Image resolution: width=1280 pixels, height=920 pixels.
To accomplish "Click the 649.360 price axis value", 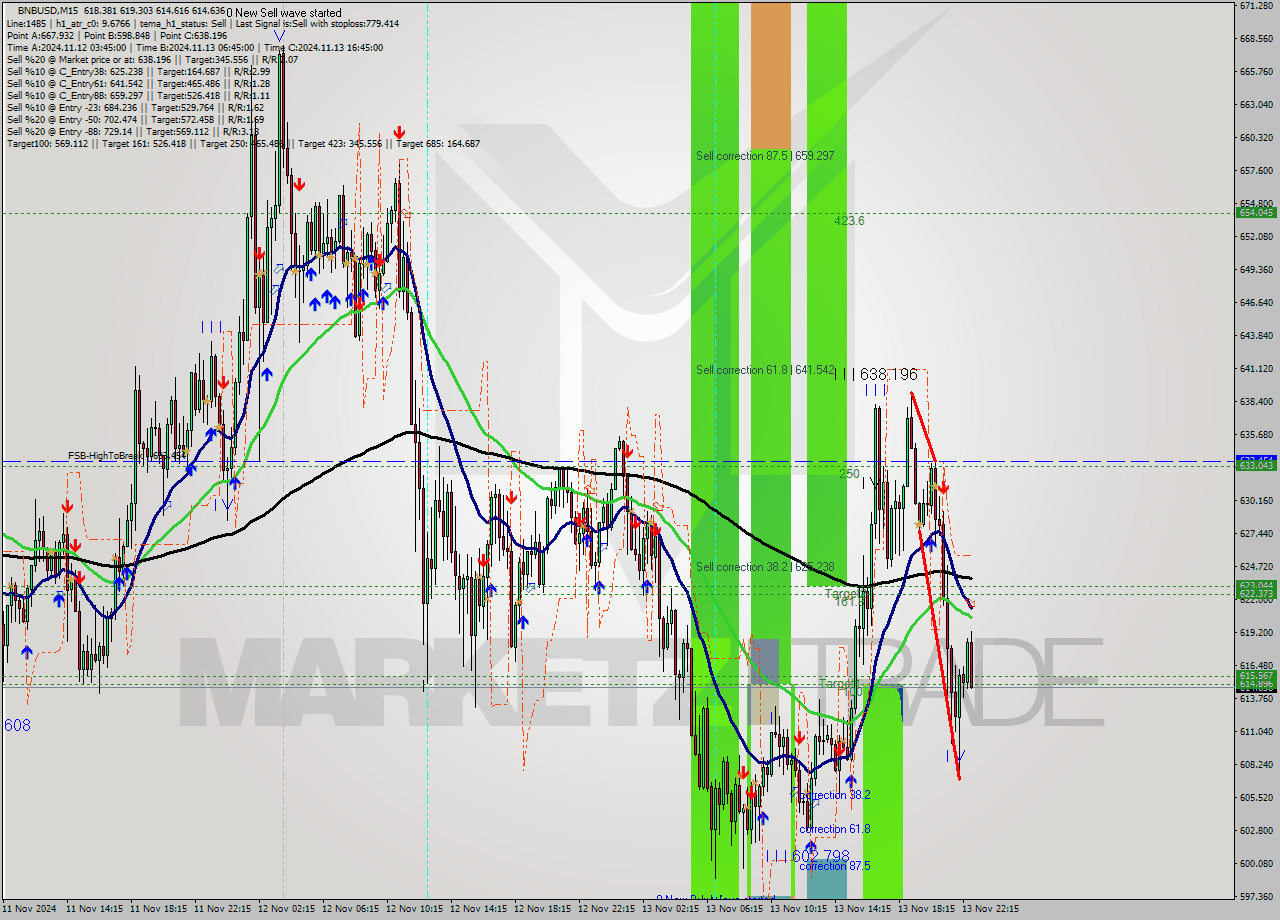I will pos(1256,270).
